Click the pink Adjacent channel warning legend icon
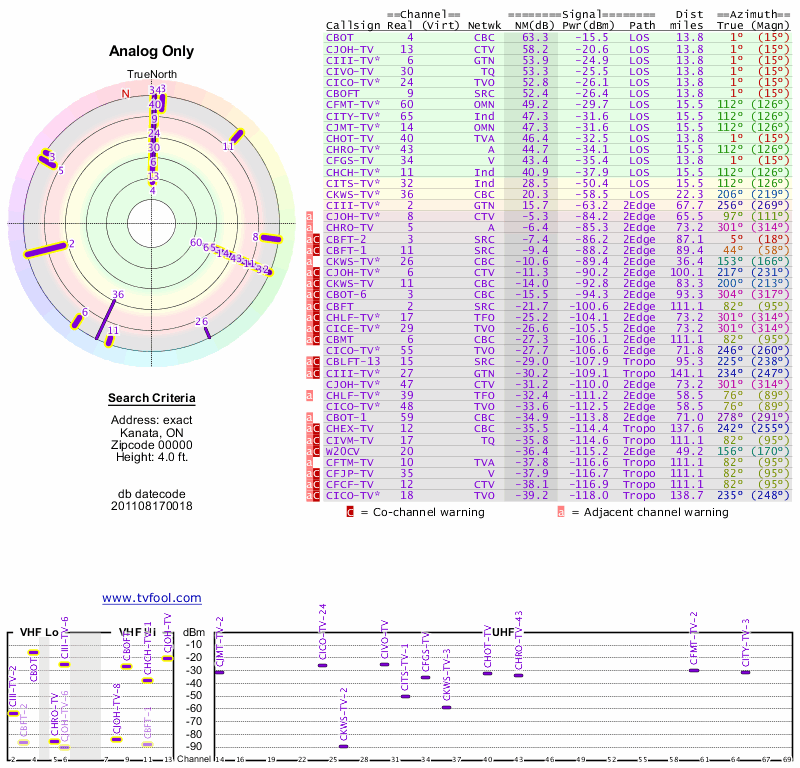The height and width of the screenshot is (768, 800). click(561, 512)
